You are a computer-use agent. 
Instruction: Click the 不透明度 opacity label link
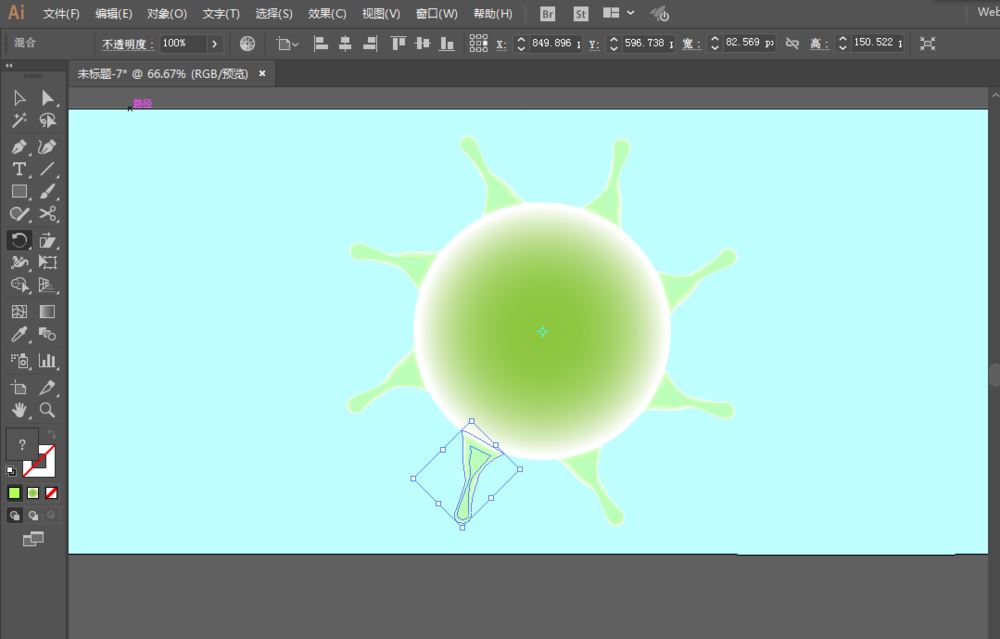point(127,44)
